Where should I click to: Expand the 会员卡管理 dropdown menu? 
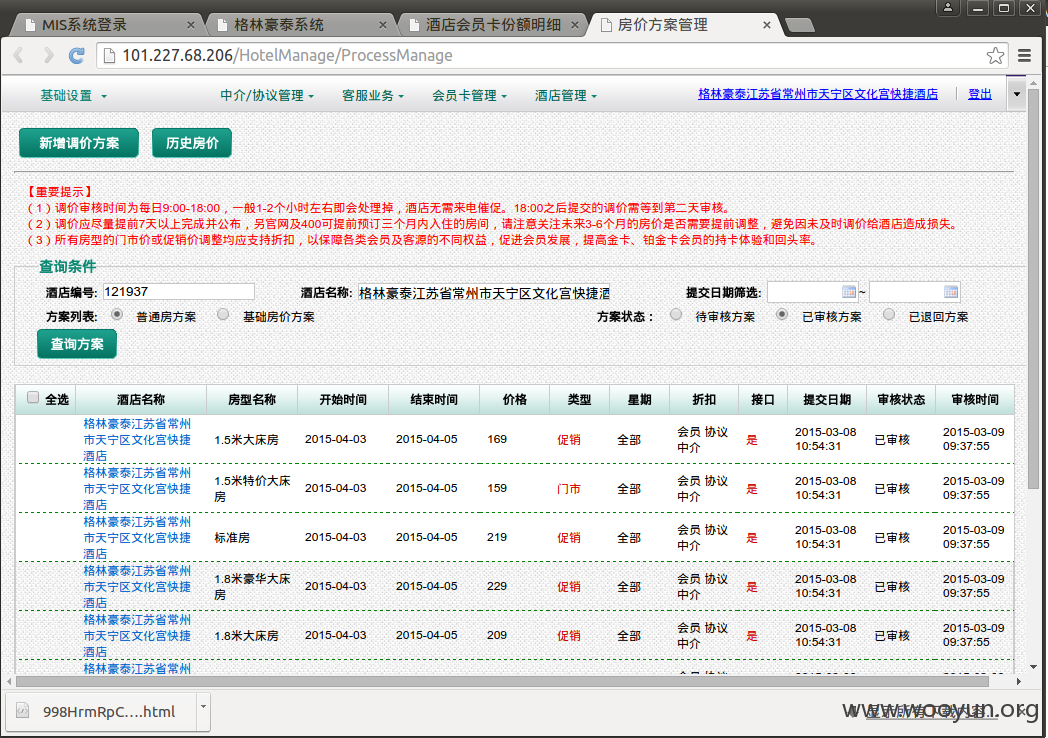469,96
